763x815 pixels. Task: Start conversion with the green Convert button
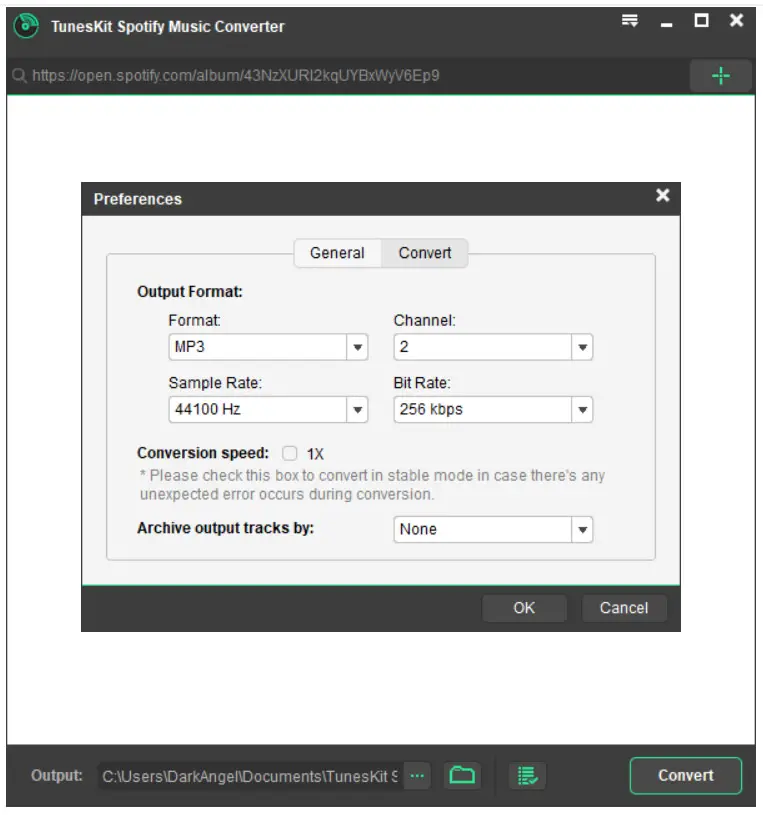(686, 775)
